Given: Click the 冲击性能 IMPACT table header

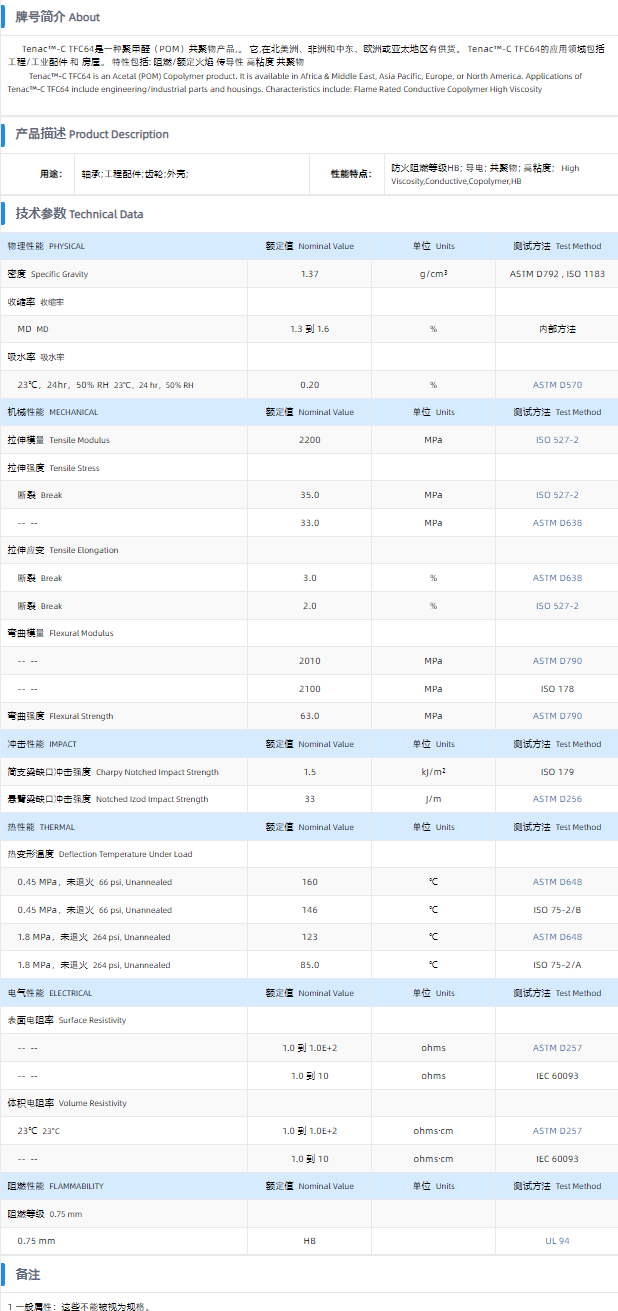Looking at the screenshot, I should [x=42, y=744].
